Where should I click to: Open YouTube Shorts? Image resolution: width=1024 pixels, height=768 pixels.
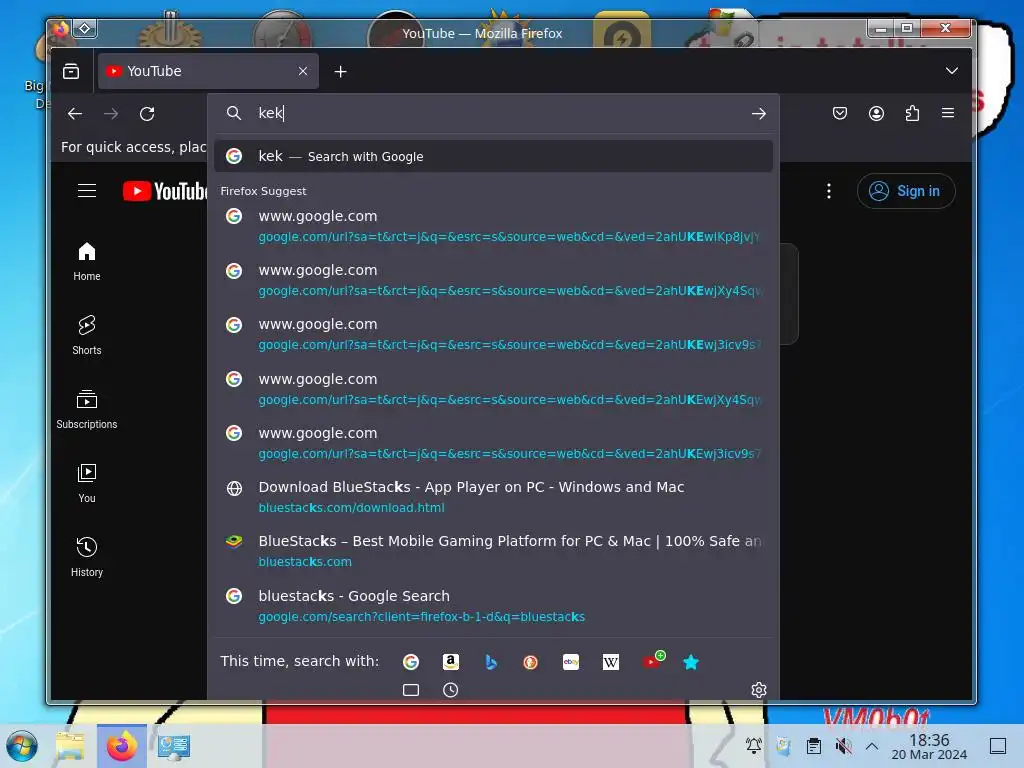pos(87,335)
